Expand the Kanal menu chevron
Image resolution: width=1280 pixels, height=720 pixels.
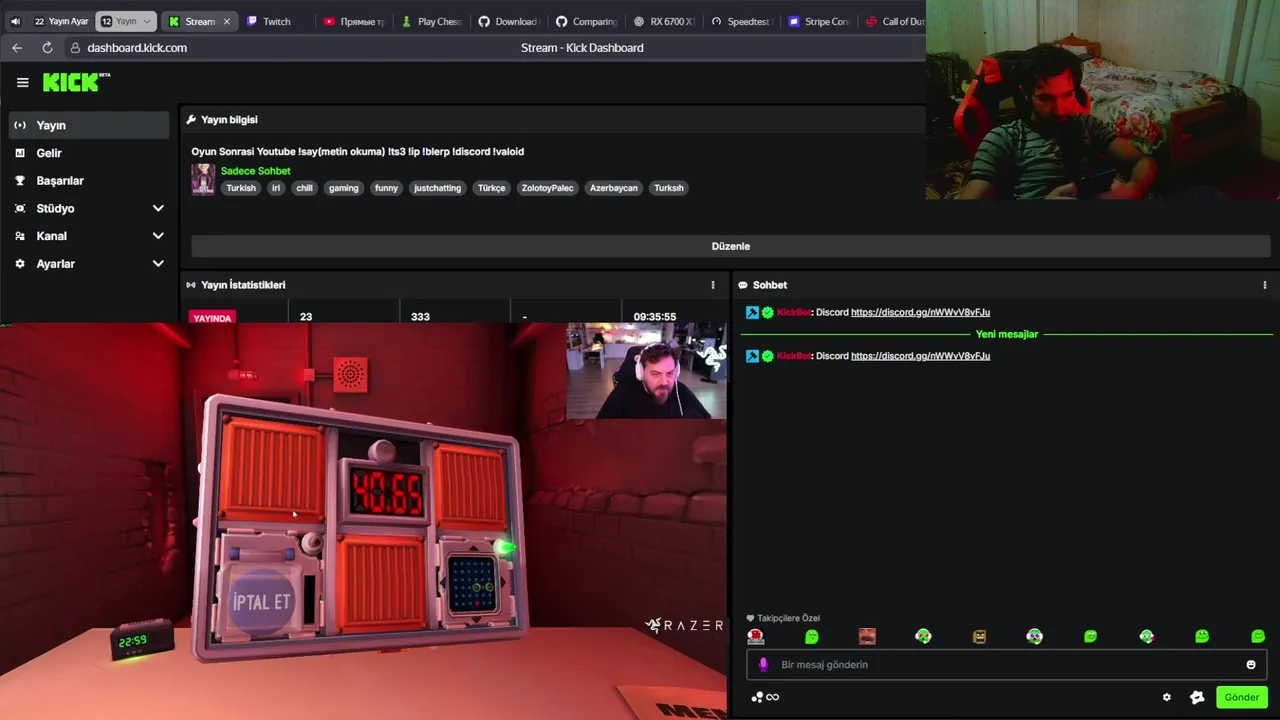(158, 236)
